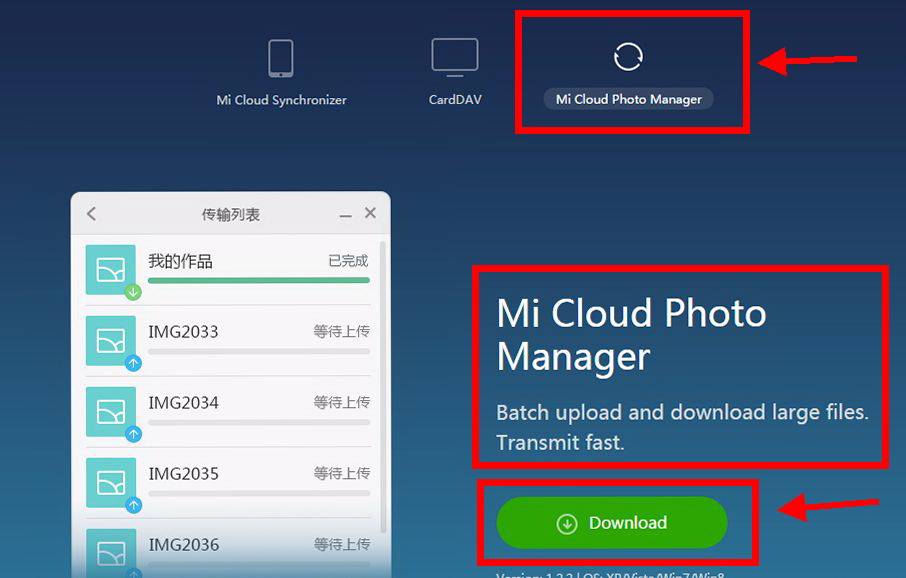Screen dimensions: 906x578
Task: Click the blue upload badge on IMG2034
Action: (x=133, y=434)
